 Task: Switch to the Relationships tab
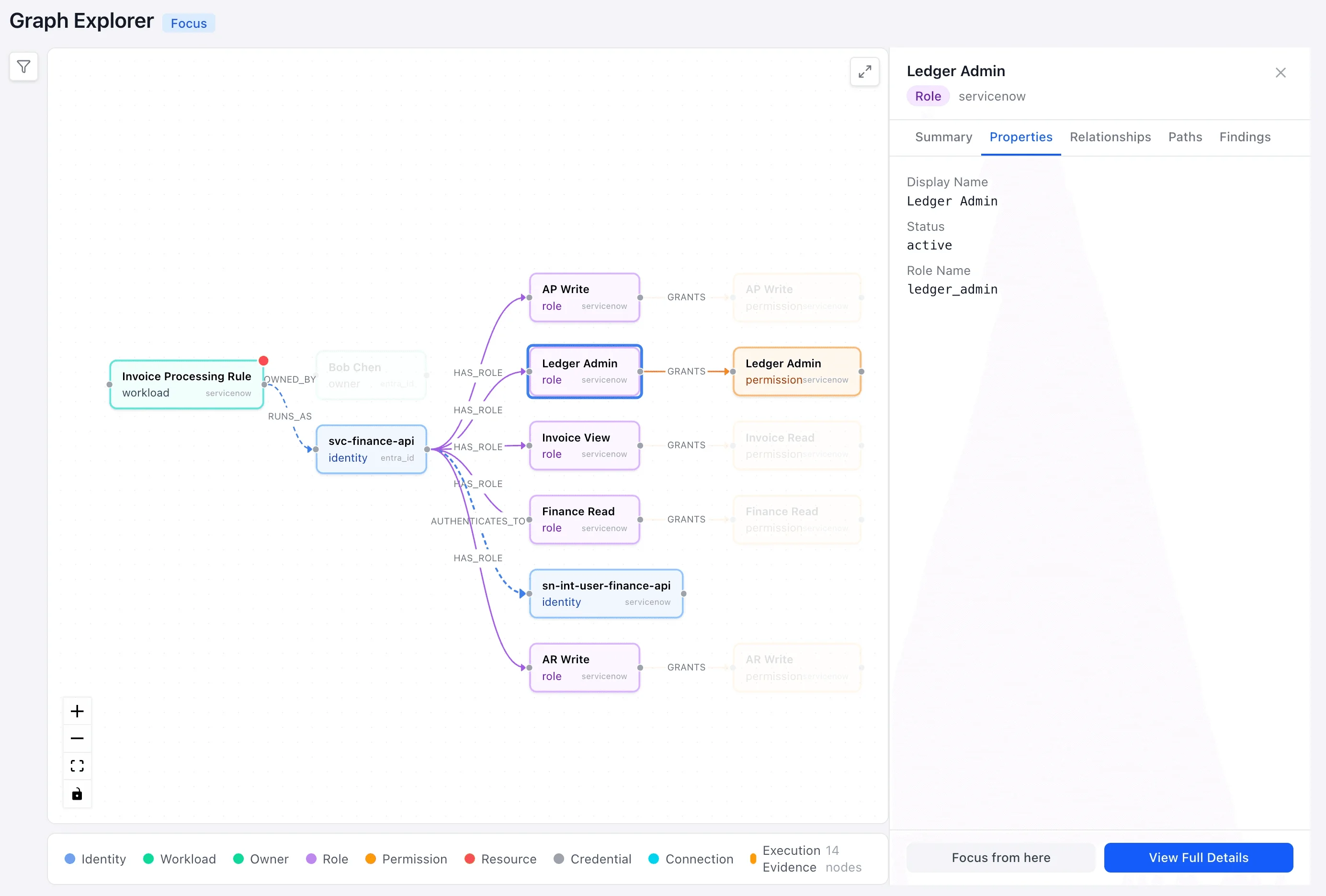tap(1110, 137)
